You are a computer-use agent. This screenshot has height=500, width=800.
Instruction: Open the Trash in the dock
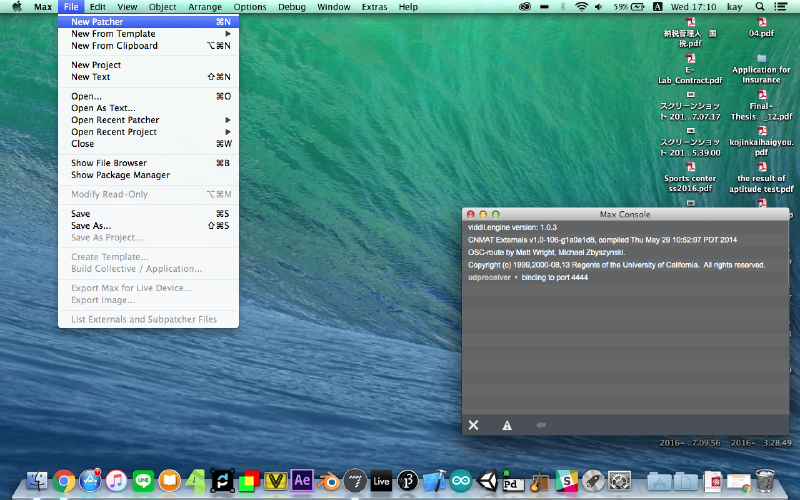765,481
